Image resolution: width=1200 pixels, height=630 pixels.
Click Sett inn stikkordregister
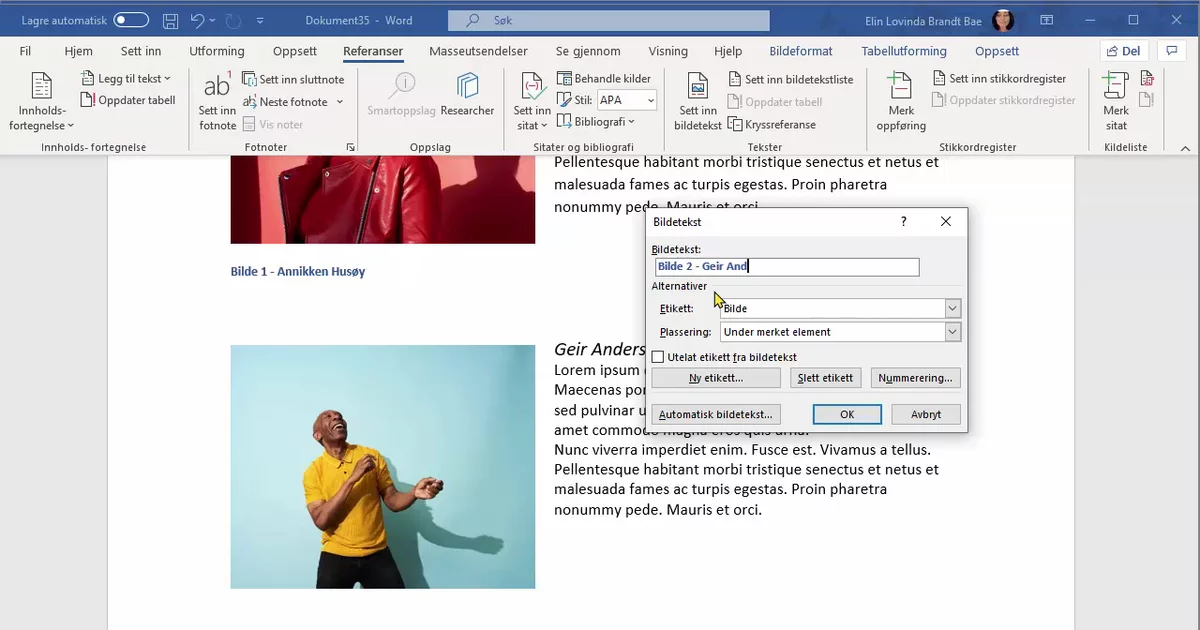[x=999, y=78]
